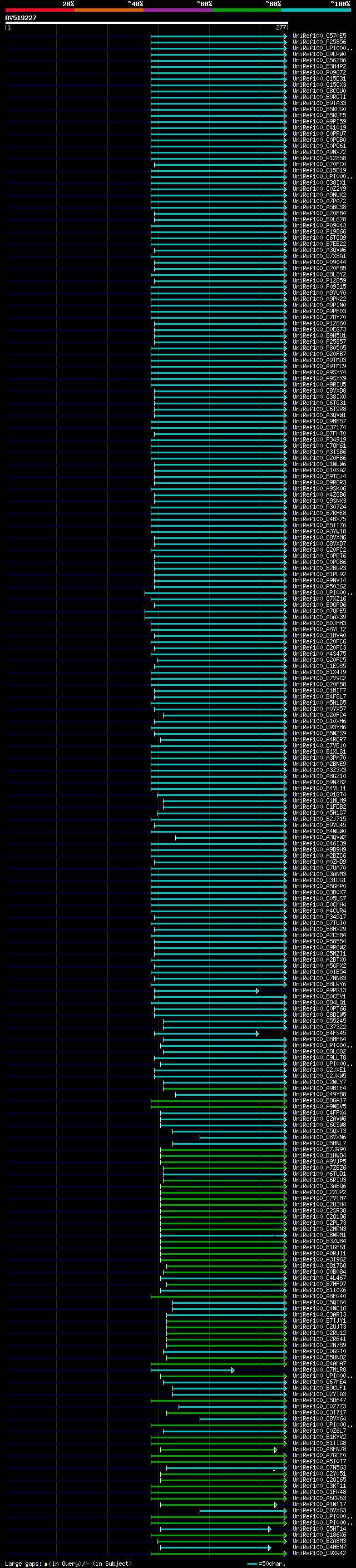
Task: Click the green ~80% identity legend segment
Action: point(247,11)
